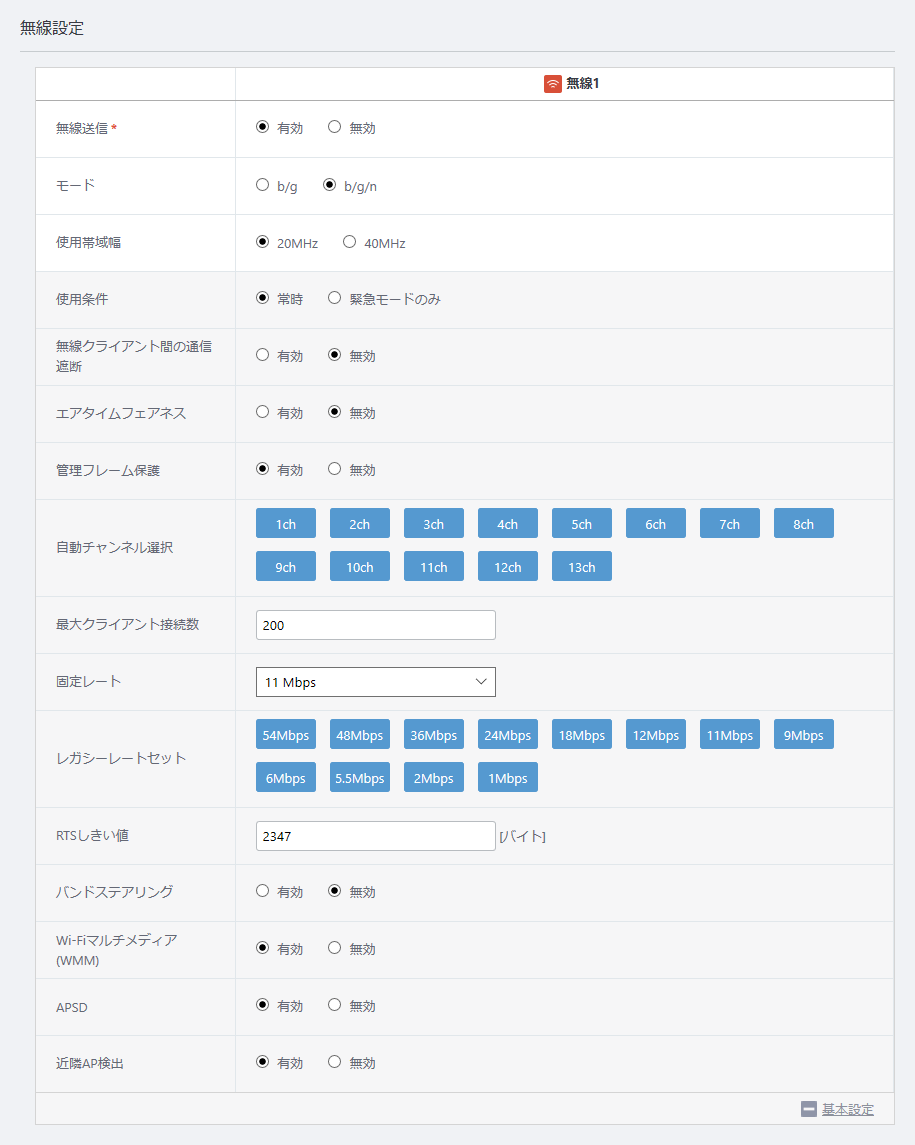Toggle the 11Mbps legacy rate button

(x=730, y=735)
